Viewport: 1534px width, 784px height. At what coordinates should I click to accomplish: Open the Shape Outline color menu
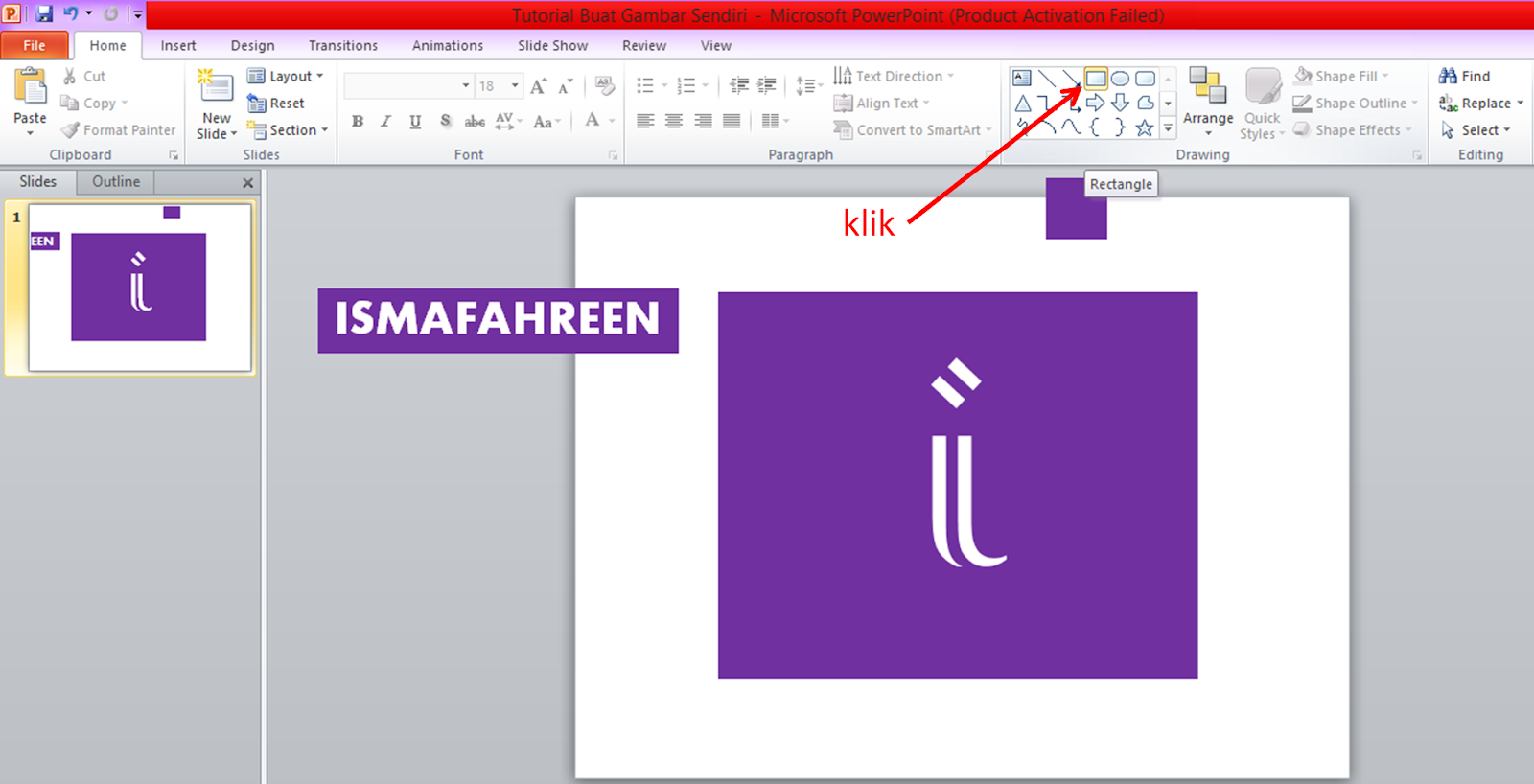point(1355,103)
